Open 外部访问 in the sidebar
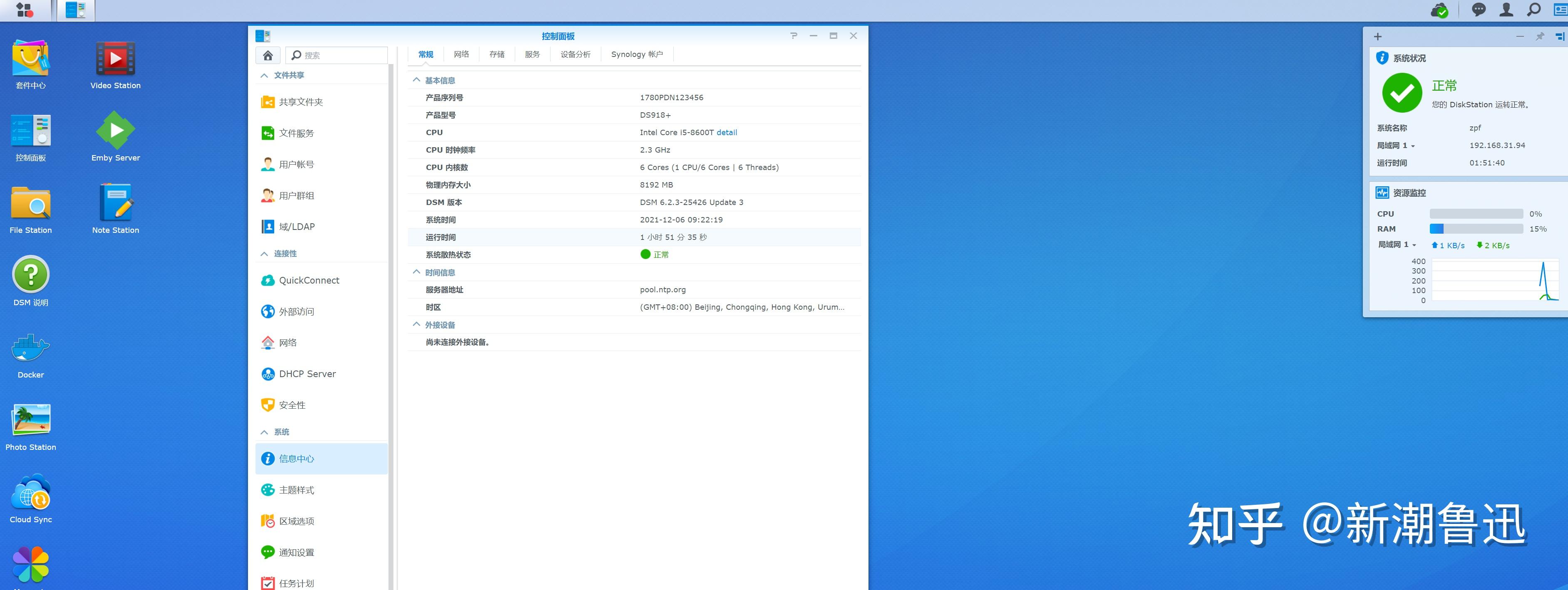Image resolution: width=1568 pixels, height=590 pixels. (x=321, y=311)
